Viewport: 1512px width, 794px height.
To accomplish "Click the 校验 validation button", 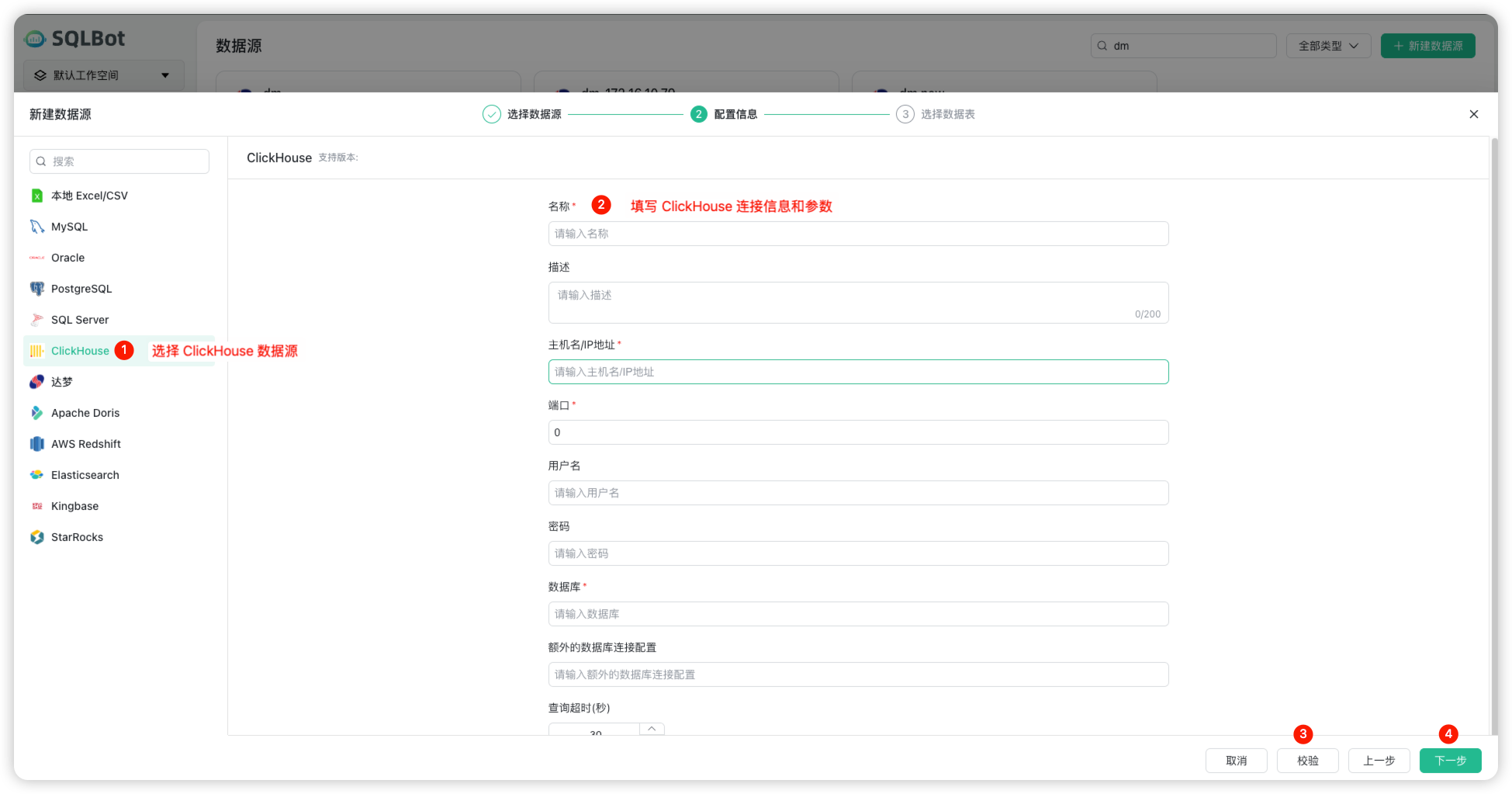I will click(1307, 761).
